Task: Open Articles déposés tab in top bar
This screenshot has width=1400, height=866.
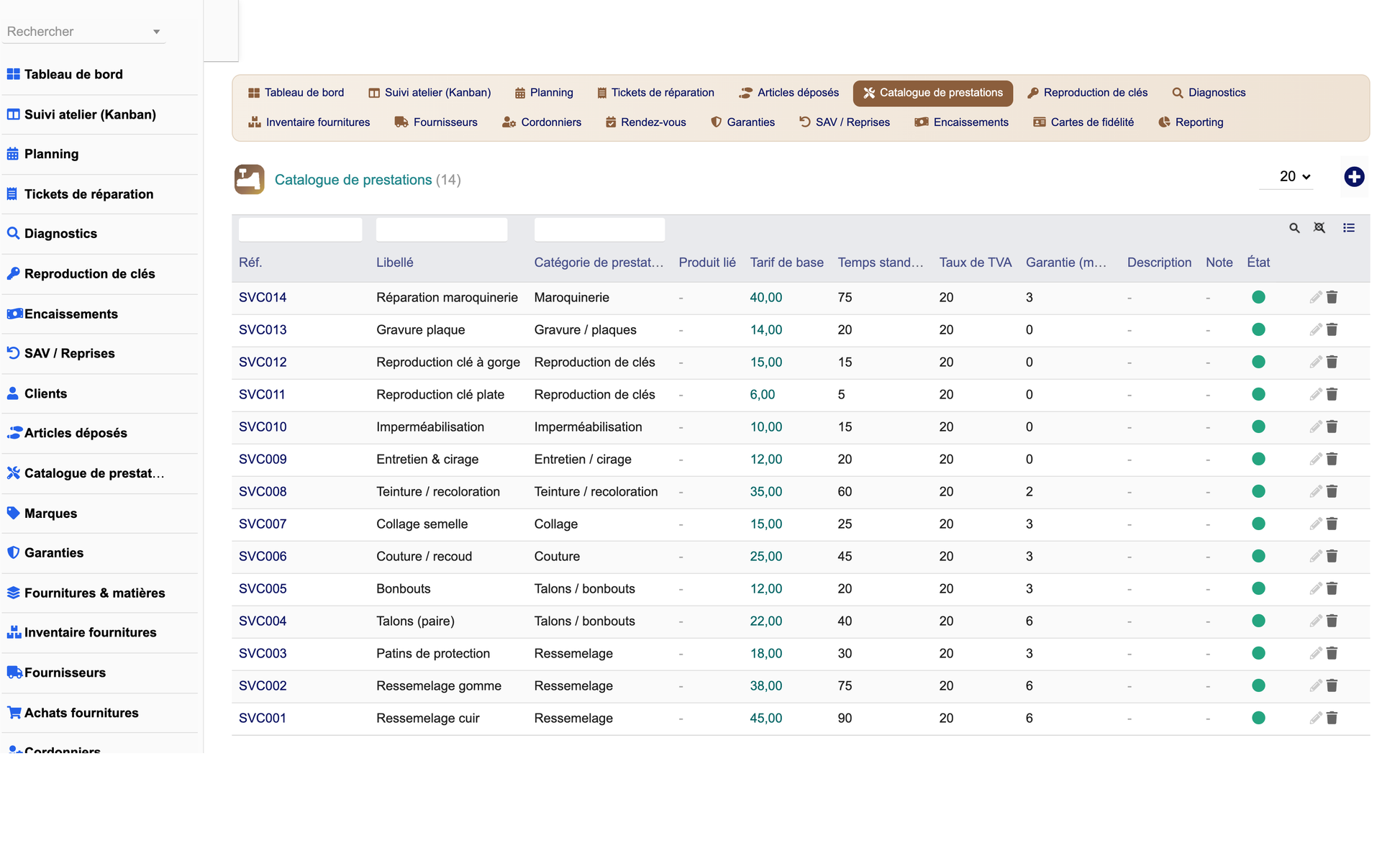Action: [788, 93]
